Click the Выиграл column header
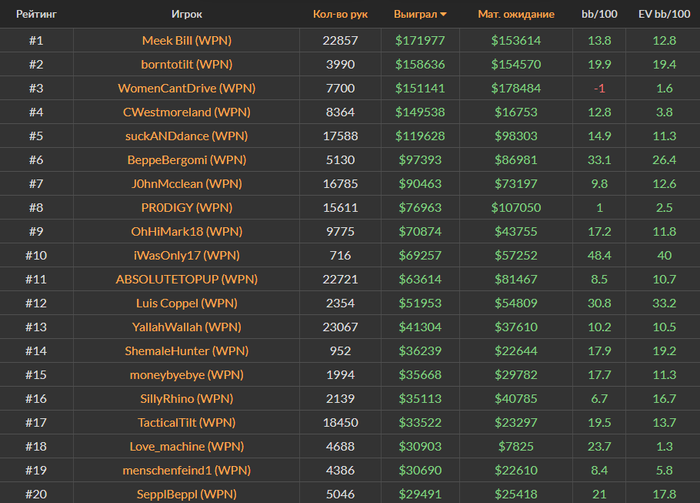Viewport: 700px width, 503px height. point(415,14)
